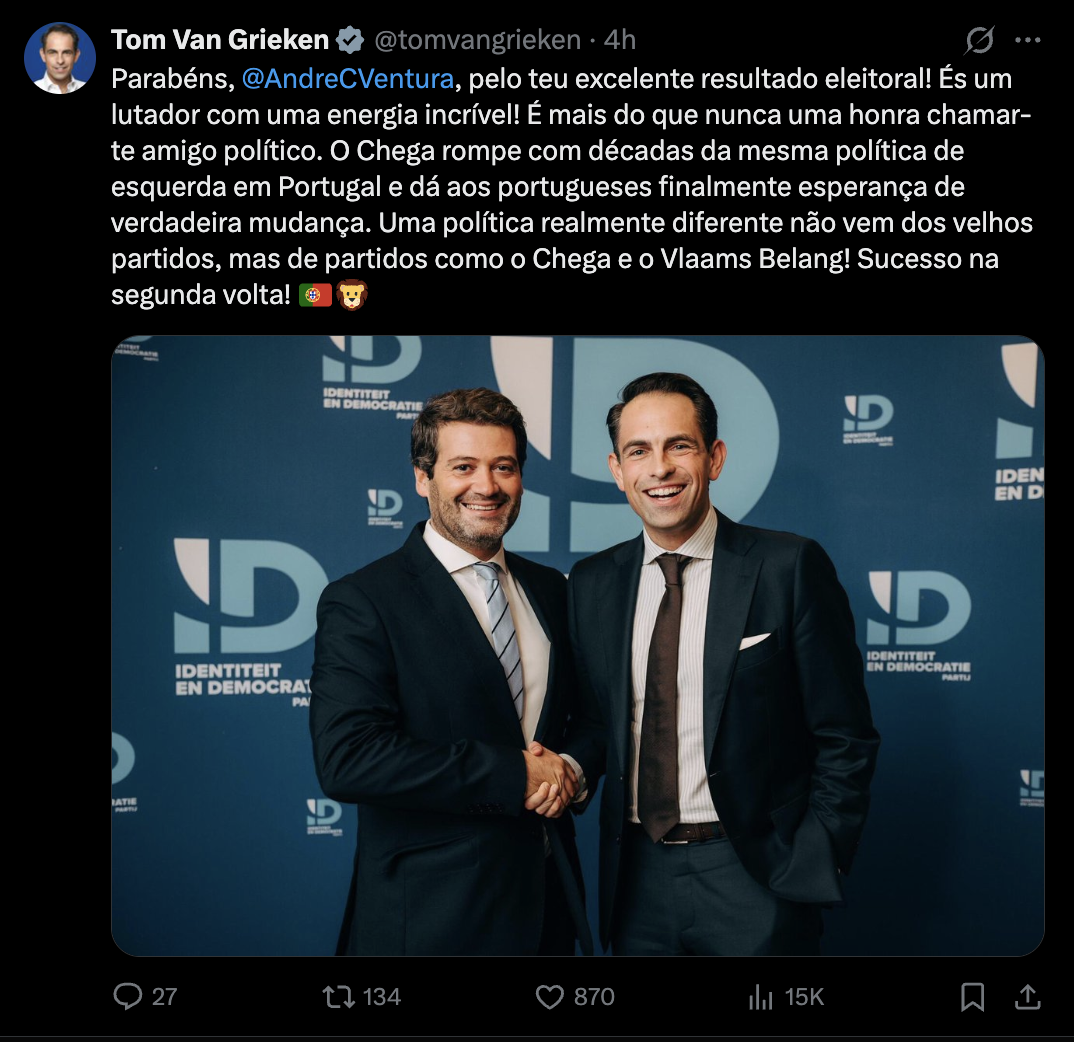Click the Tom Van Grieken display name
This screenshot has width=1074, height=1042.
220,40
